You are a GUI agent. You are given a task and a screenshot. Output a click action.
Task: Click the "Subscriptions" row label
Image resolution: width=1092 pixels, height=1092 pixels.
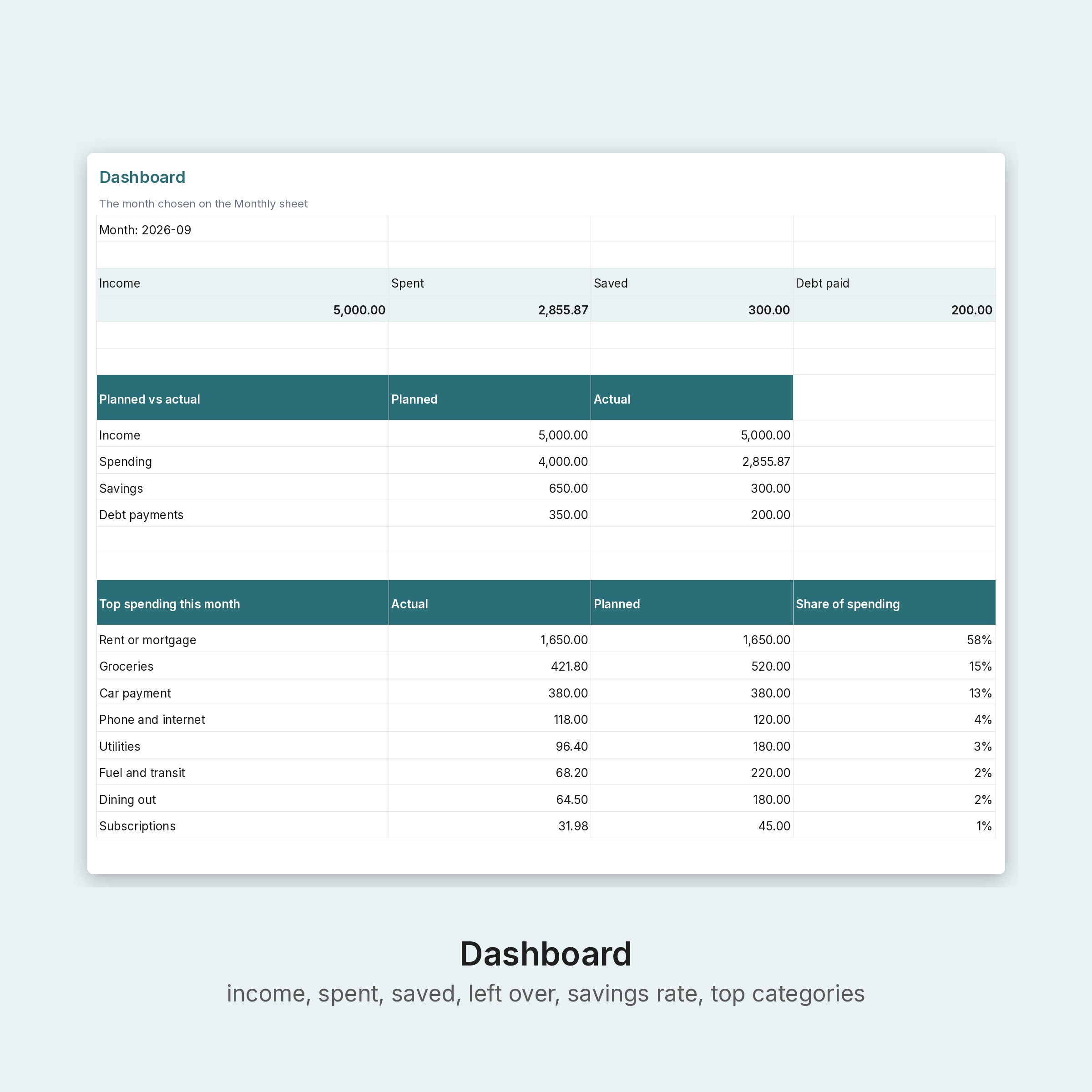137,826
